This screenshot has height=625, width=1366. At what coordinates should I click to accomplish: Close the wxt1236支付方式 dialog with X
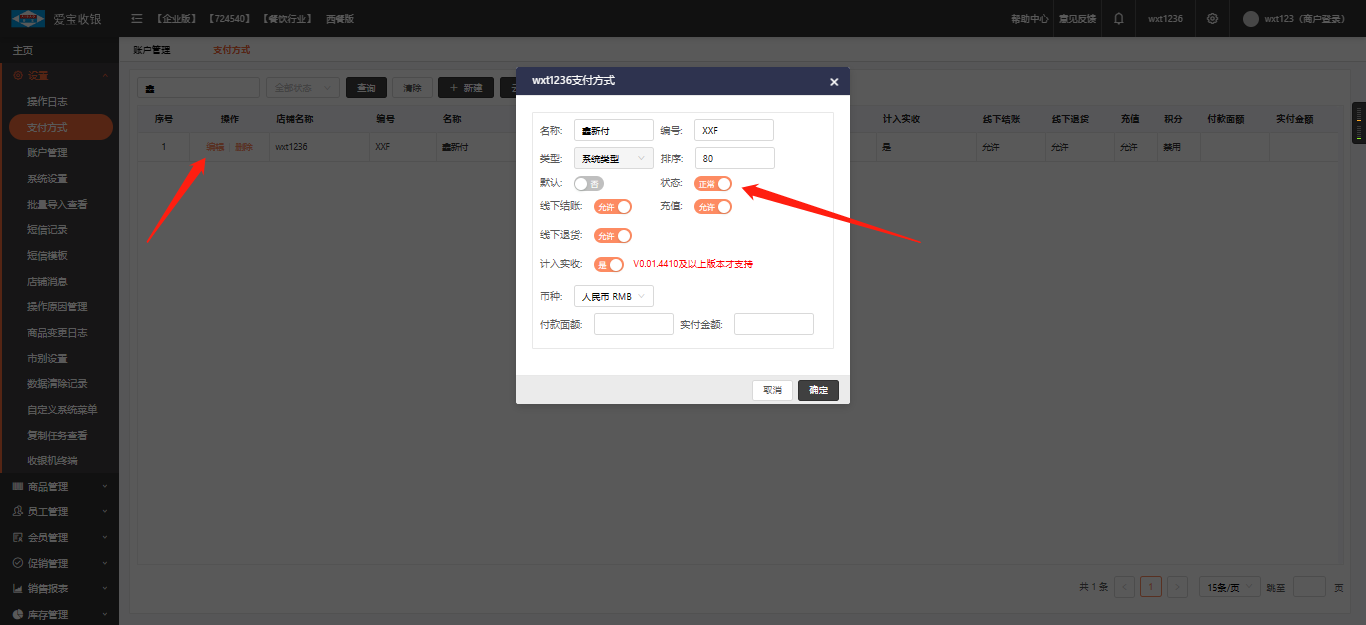click(x=833, y=82)
